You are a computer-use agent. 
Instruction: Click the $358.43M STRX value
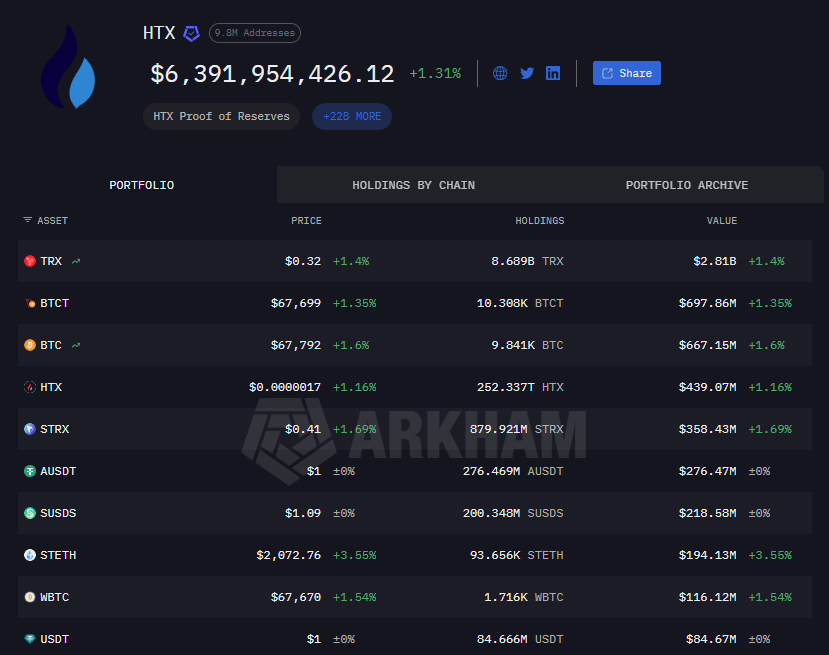click(707, 429)
